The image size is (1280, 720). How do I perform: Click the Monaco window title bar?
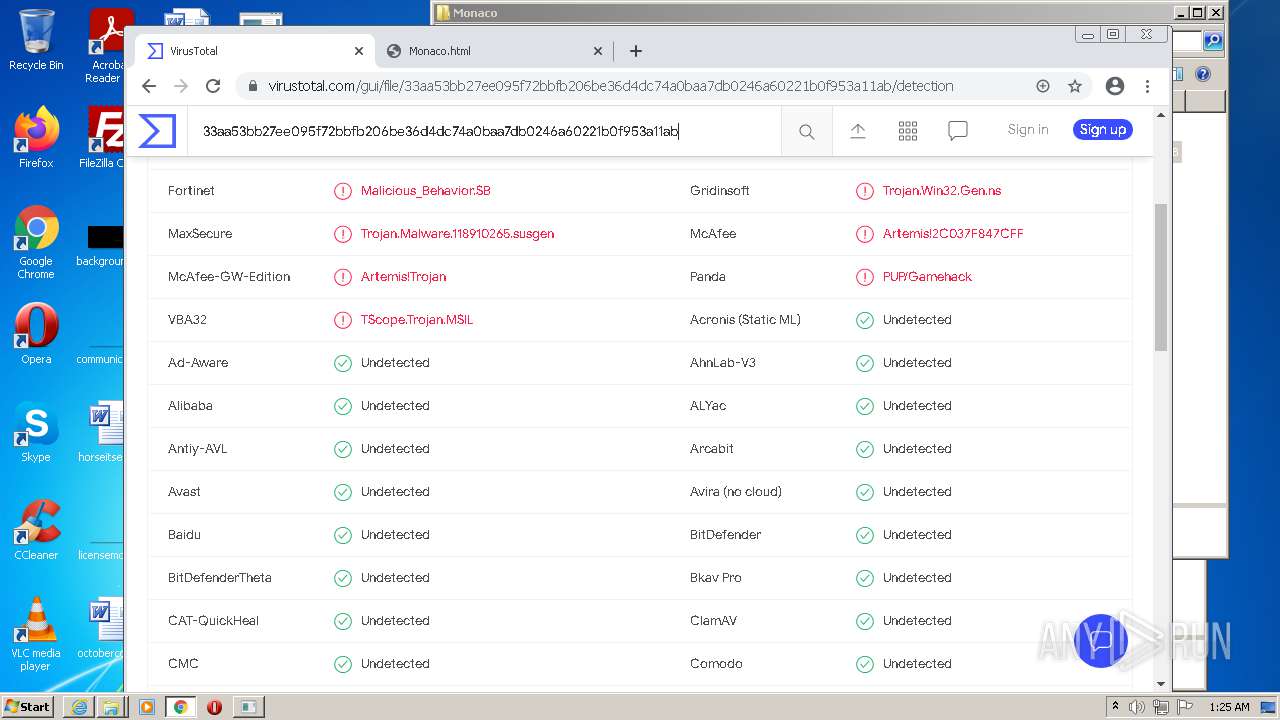coord(830,13)
